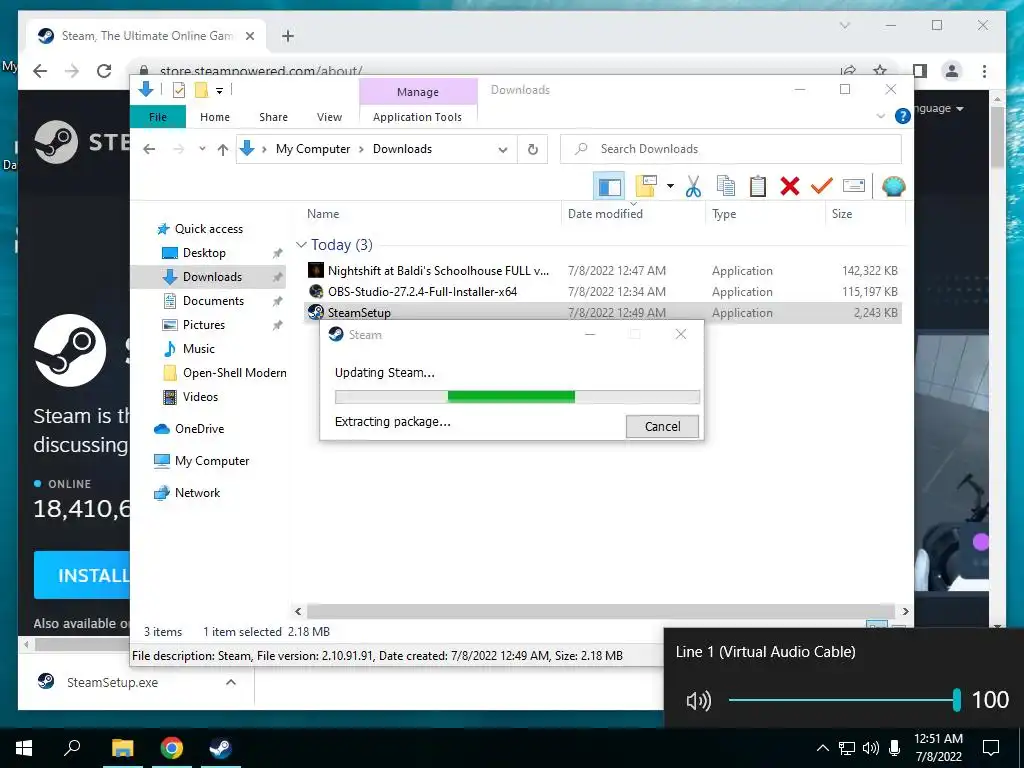Click New Folder icon in quick access toolbar
Viewport: 1024px width, 768px height.
point(202,91)
